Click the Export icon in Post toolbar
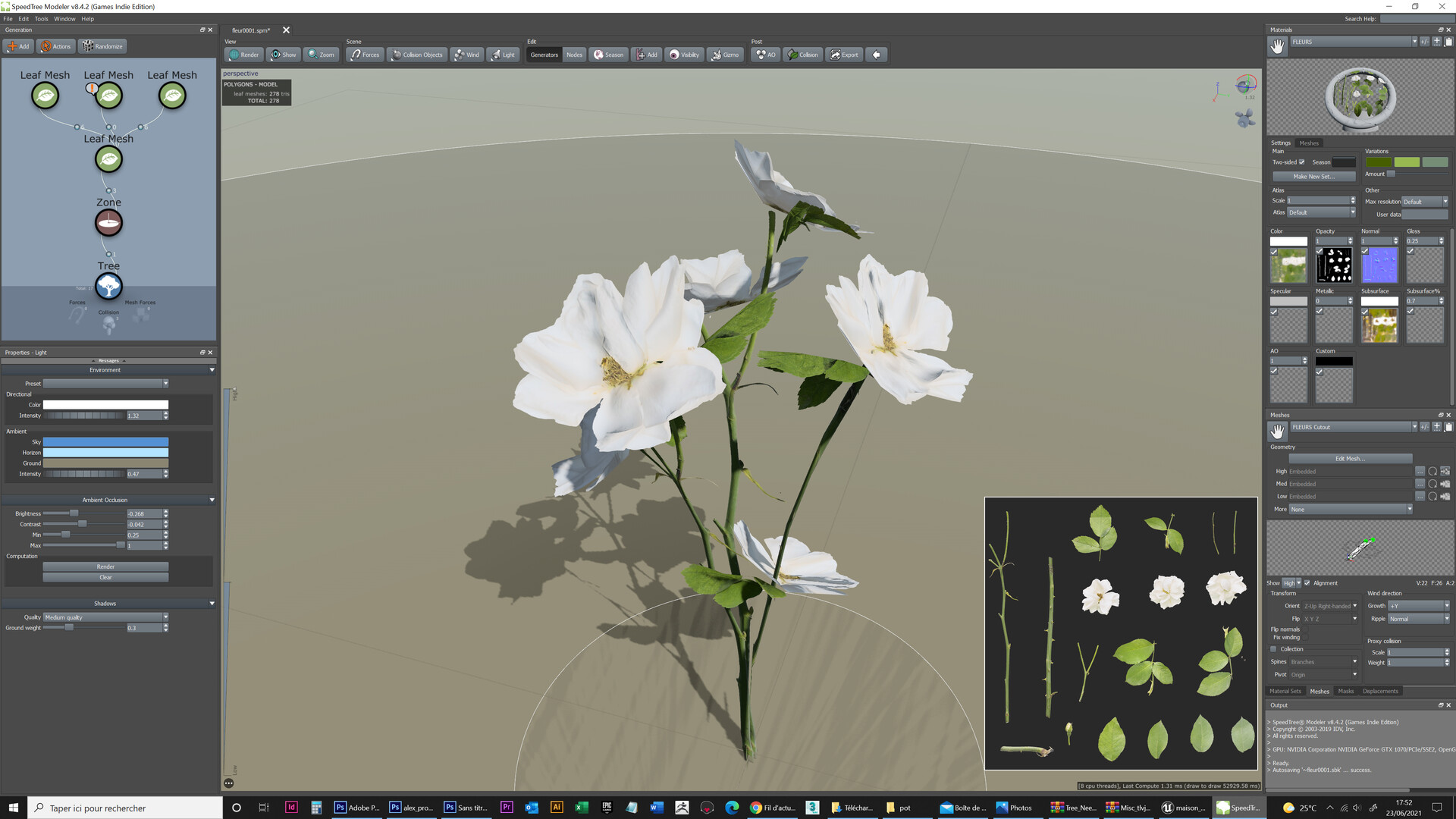This screenshot has height=819, width=1456. [844, 55]
